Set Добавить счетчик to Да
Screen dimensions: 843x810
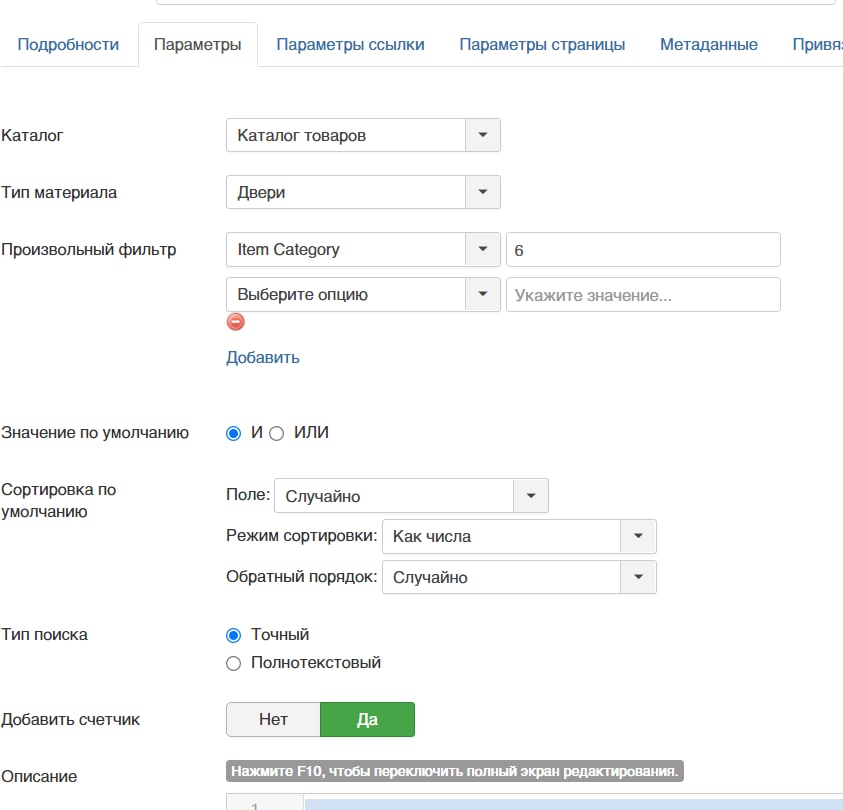click(368, 719)
